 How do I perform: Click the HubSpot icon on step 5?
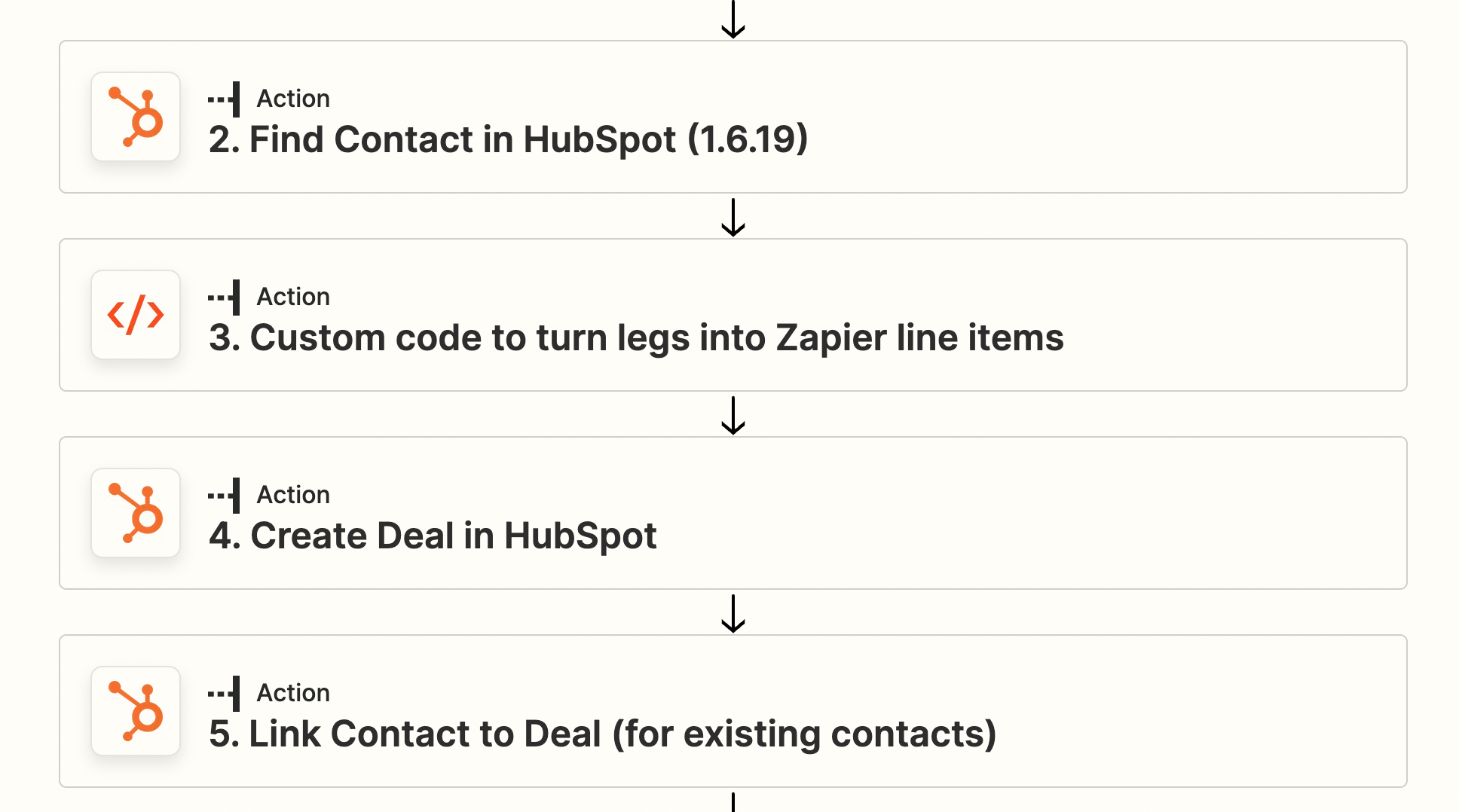click(x=136, y=711)
